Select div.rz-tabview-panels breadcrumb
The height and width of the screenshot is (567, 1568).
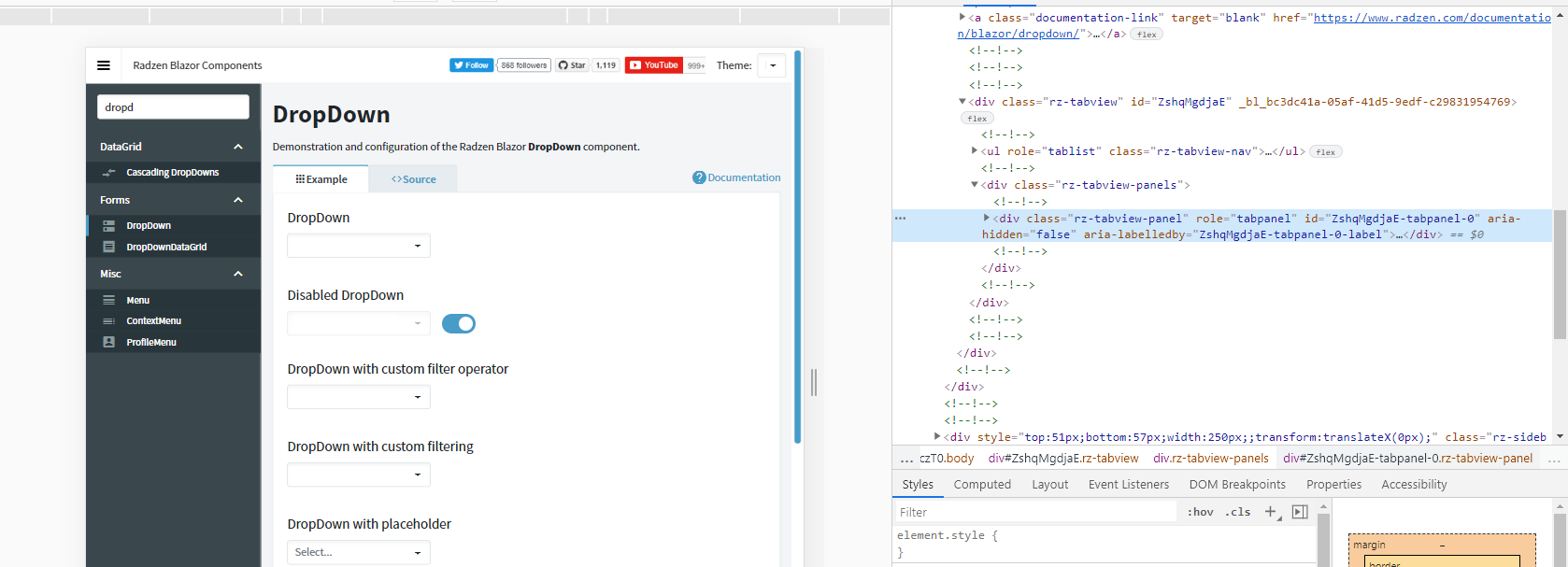(x=1211, y=459)
